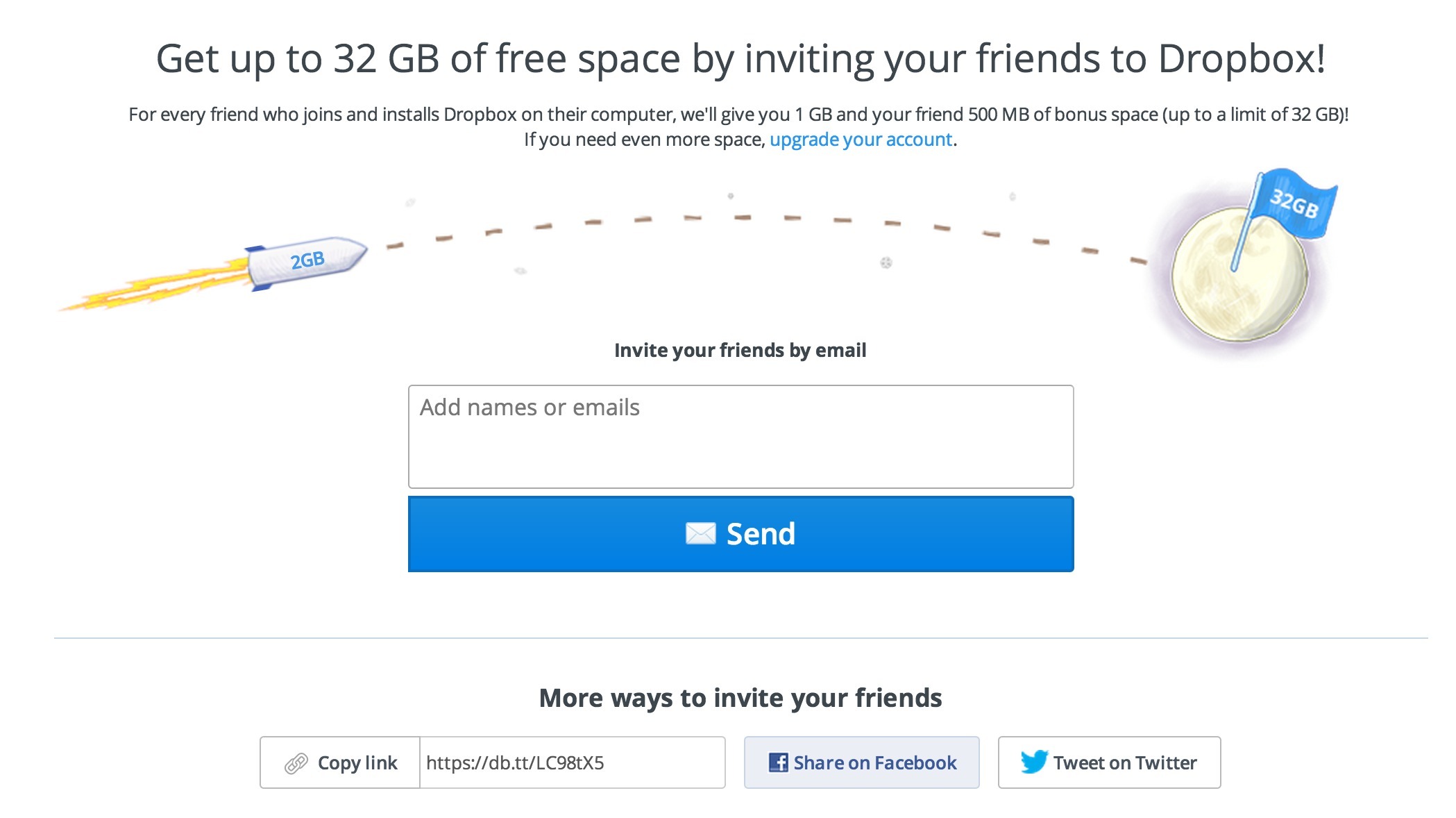The height and width of the screenshot is (818, 1456).
Task: Open the upgrade your account link
Action: click(861, 140)
